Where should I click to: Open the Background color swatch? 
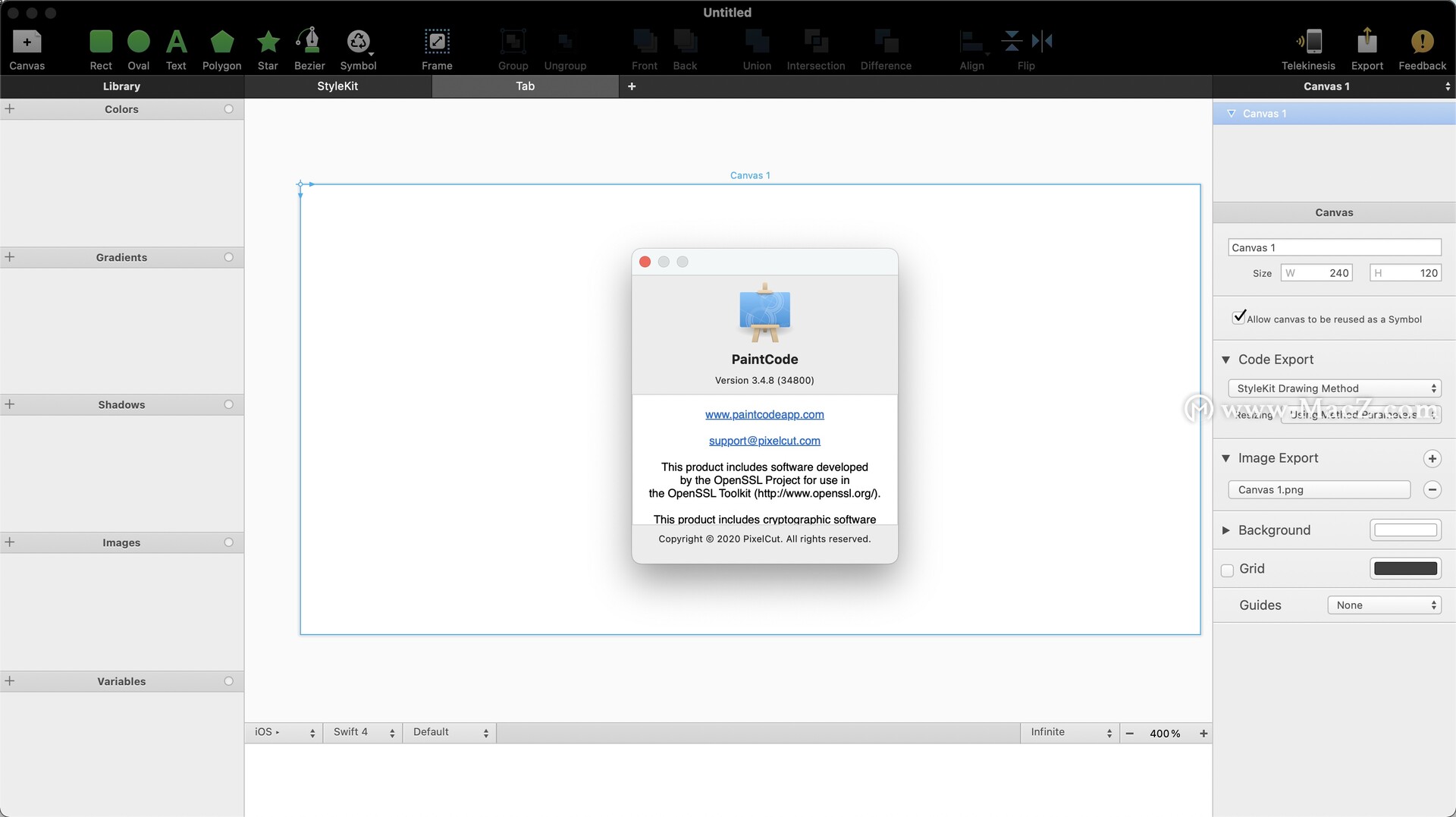coord(1405,530)
